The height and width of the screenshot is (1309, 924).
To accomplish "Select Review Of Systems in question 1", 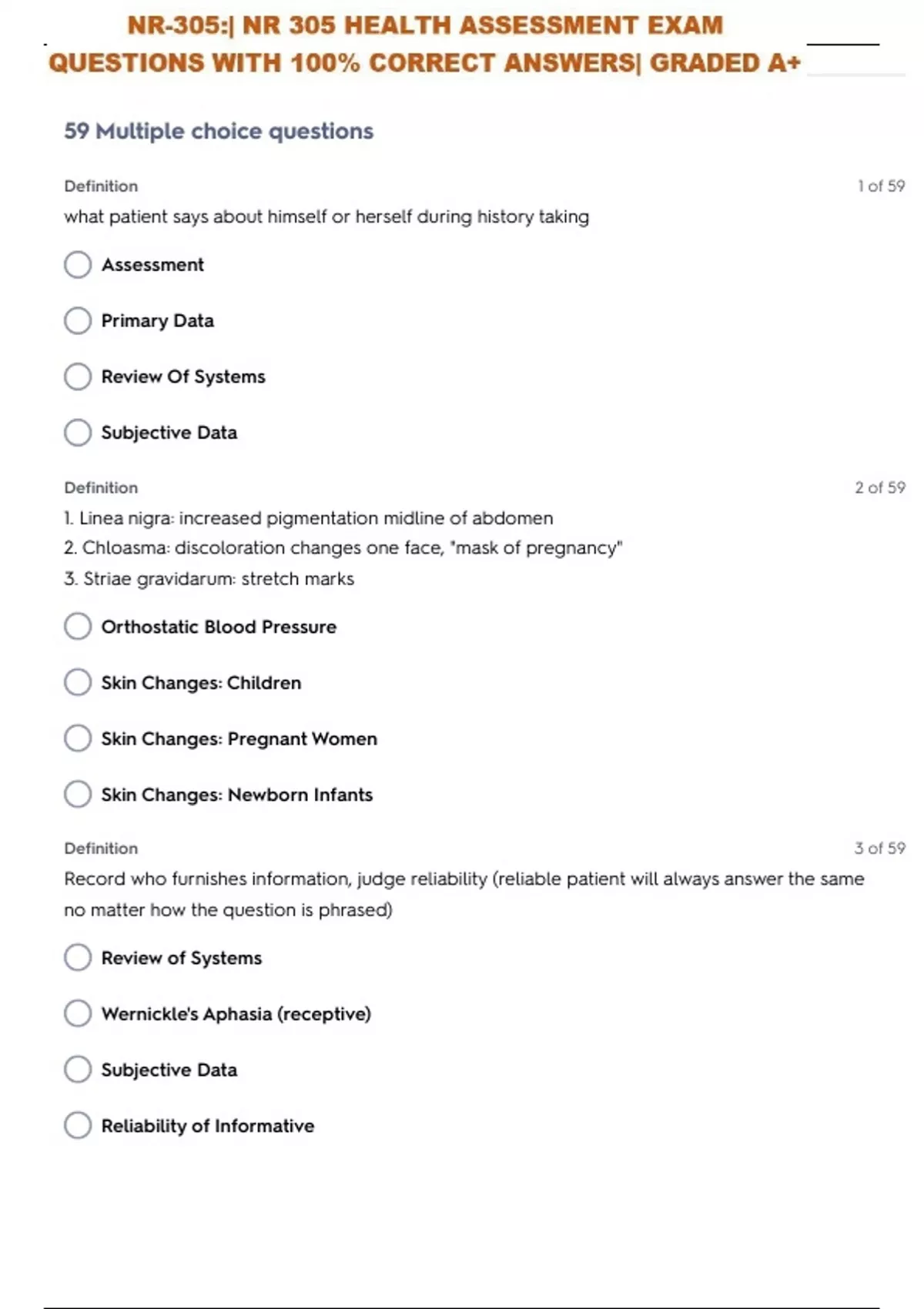I will pos(78,377).
